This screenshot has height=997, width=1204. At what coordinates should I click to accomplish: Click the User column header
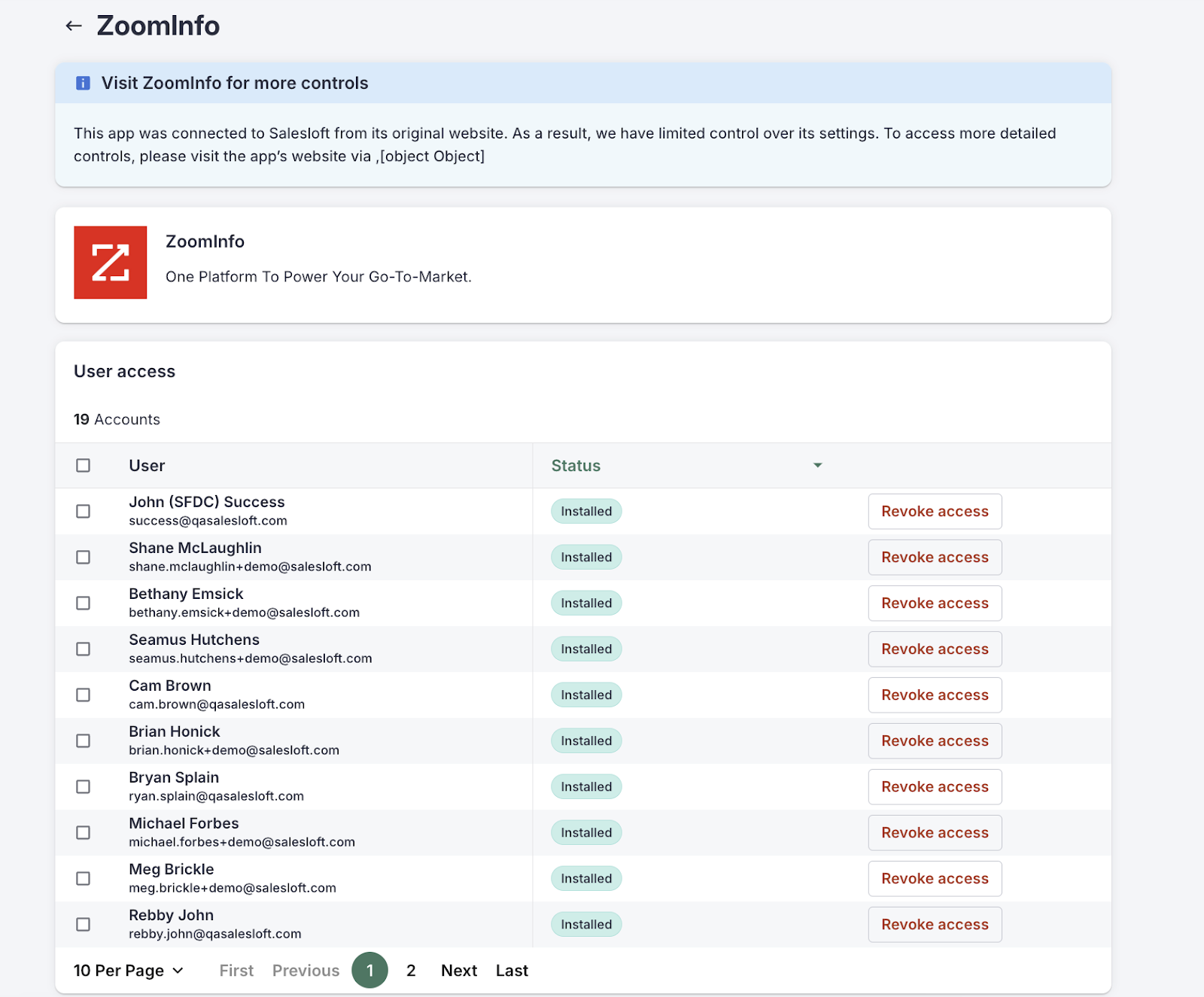click(147, 466)
